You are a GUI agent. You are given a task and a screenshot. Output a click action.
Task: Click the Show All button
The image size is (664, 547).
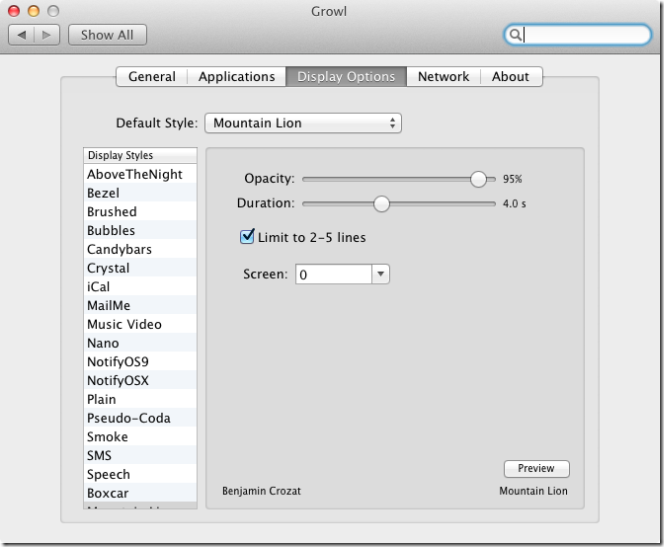click(107, 35)
